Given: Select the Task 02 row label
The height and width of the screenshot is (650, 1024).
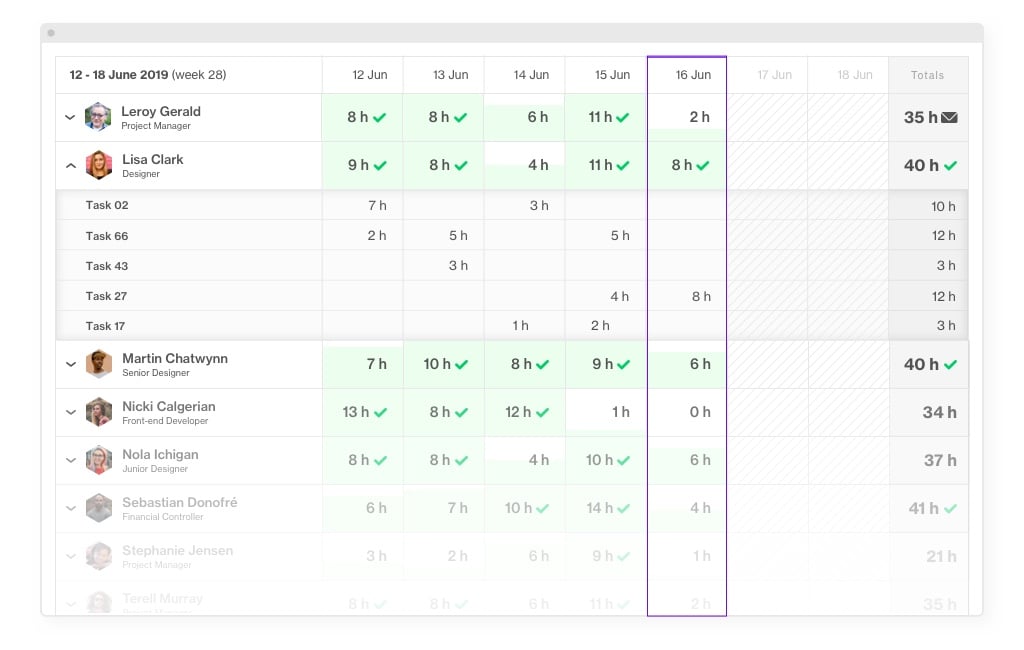Looking at the screenshot, I should [x=107, y=205].
